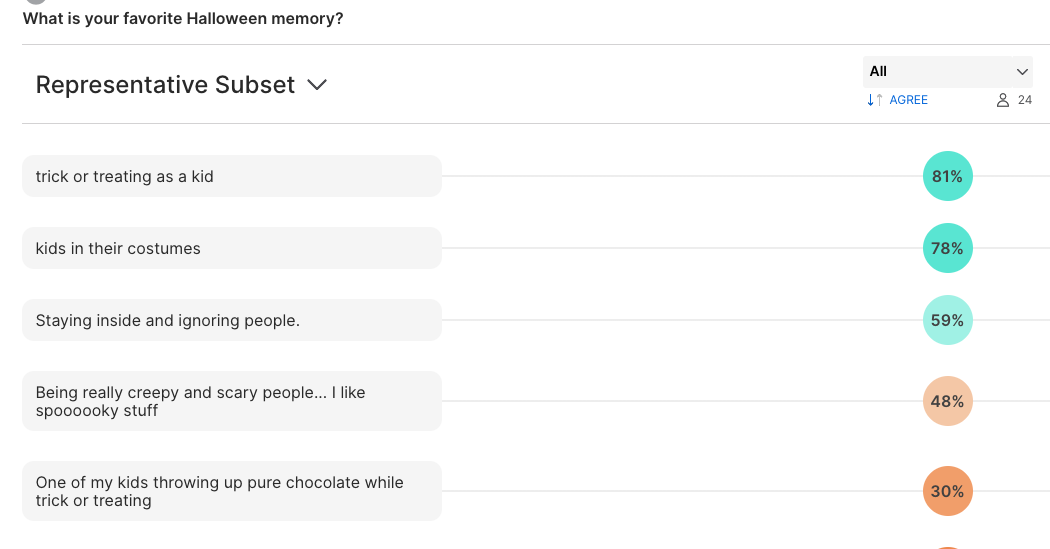Open the kids throwing up chocolate response
This screenshot has width=1050, height=549.
(232, 491)
